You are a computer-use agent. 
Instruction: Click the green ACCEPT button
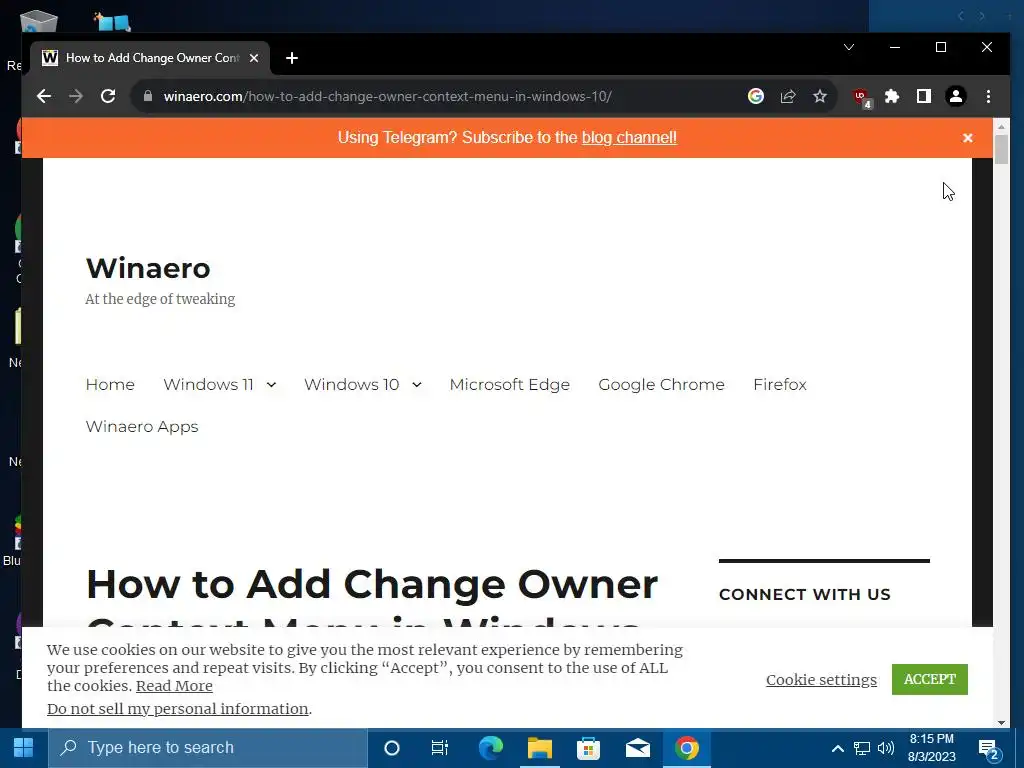(929, 679)
